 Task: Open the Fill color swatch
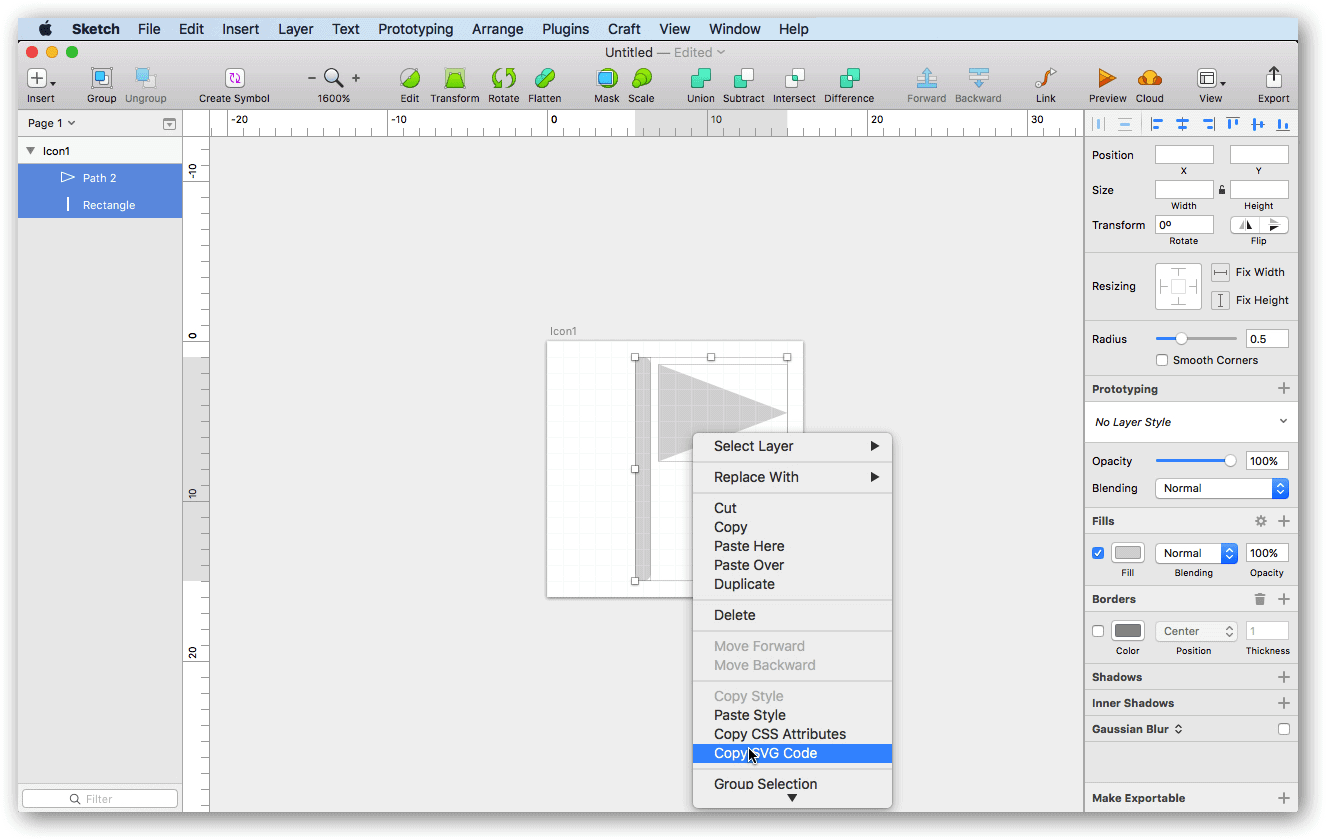1128,553
